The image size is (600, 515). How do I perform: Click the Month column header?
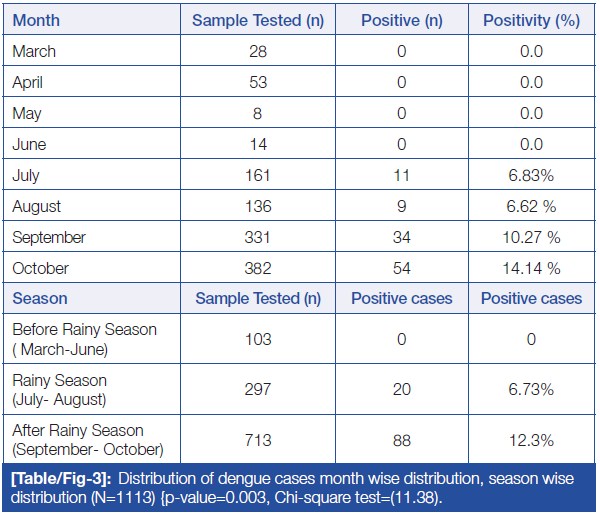[37, 20]
